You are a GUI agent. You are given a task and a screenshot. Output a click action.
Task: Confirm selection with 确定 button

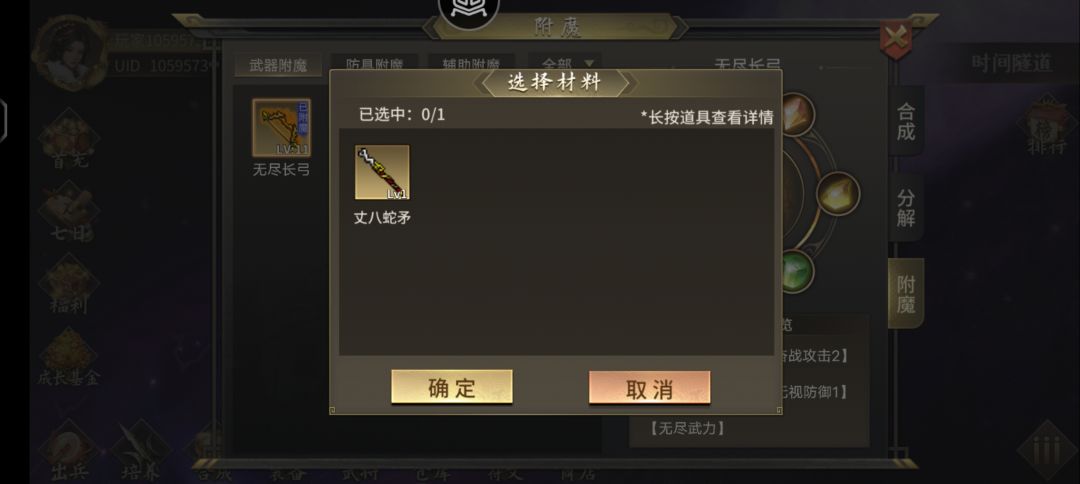[452, 387]
